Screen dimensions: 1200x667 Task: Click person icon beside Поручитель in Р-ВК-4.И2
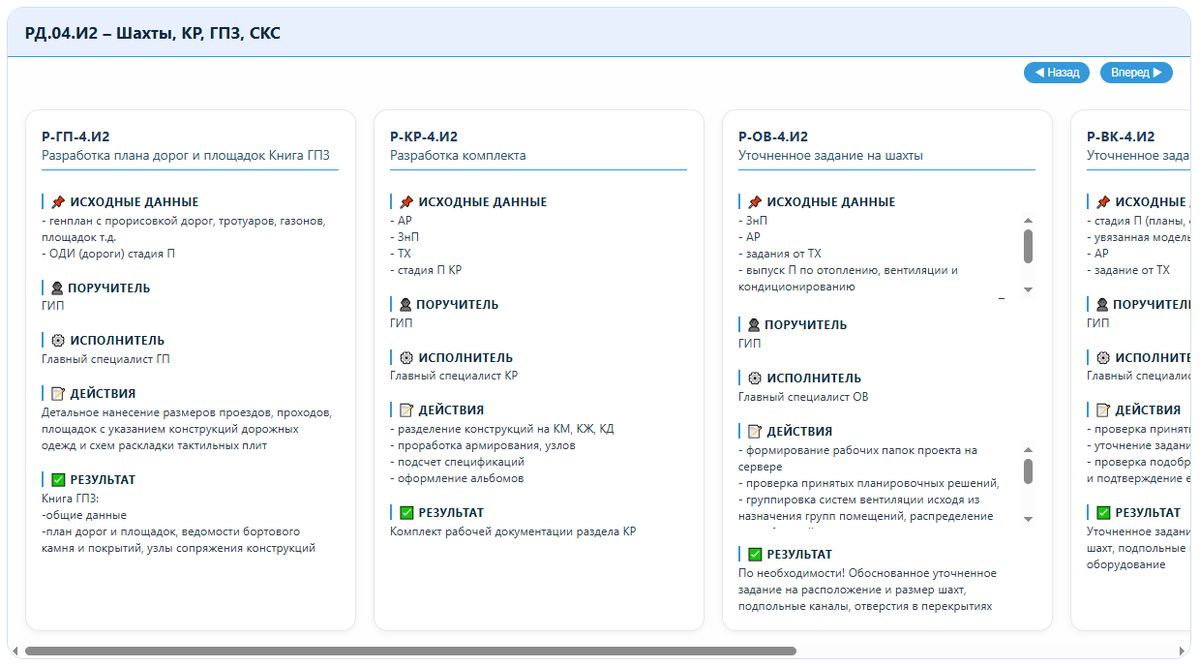pyautogui.click(x=1103, y=305)
